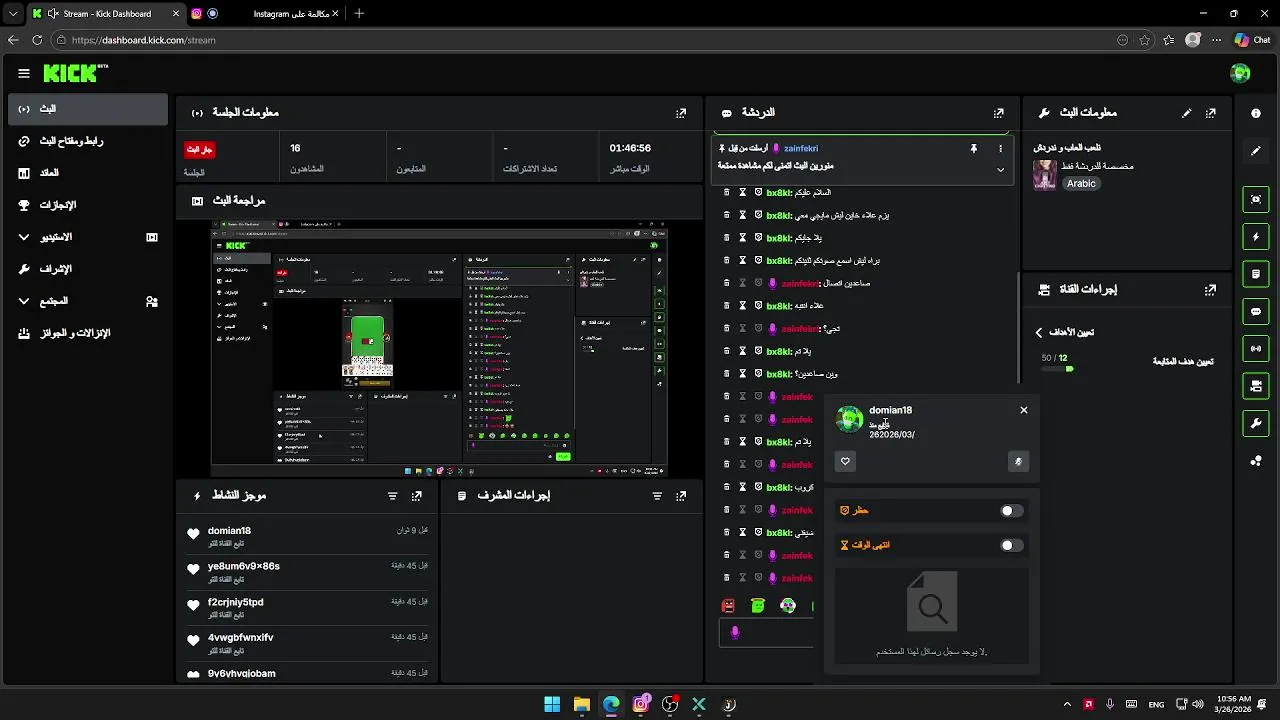The image size is (1280, 720).
Task: Pop out the activity feed panel
Action: (417, 495)
